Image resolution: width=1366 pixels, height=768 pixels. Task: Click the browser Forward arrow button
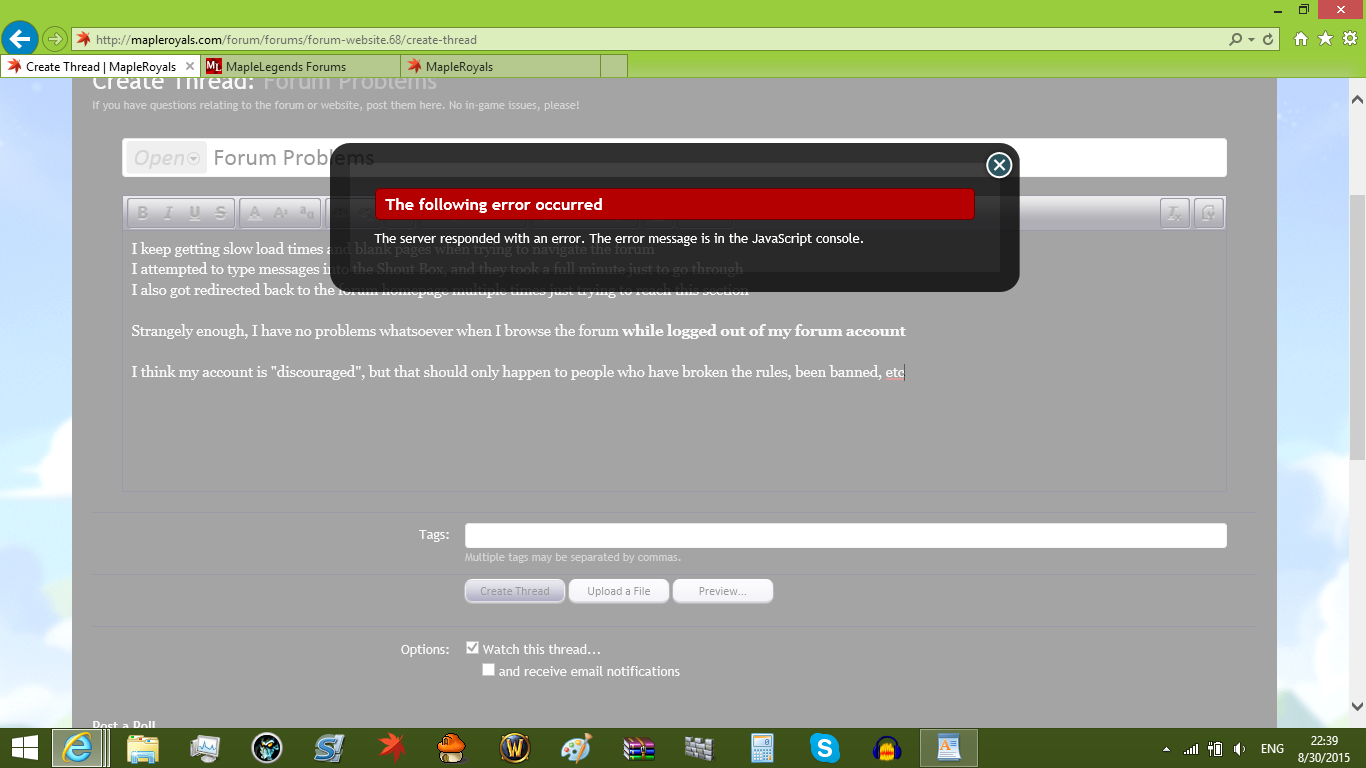55,39
